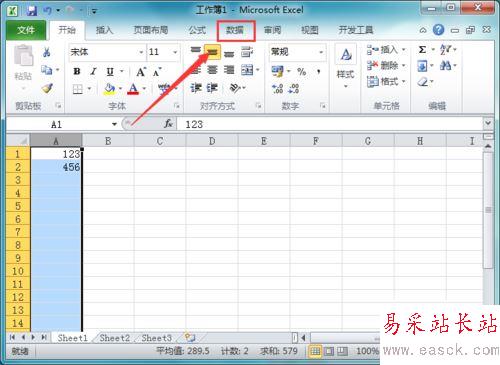The width and height of the screenshot is (500, 365).
Task: Click Find and Select binoculars icon
Action: (445, 66)
